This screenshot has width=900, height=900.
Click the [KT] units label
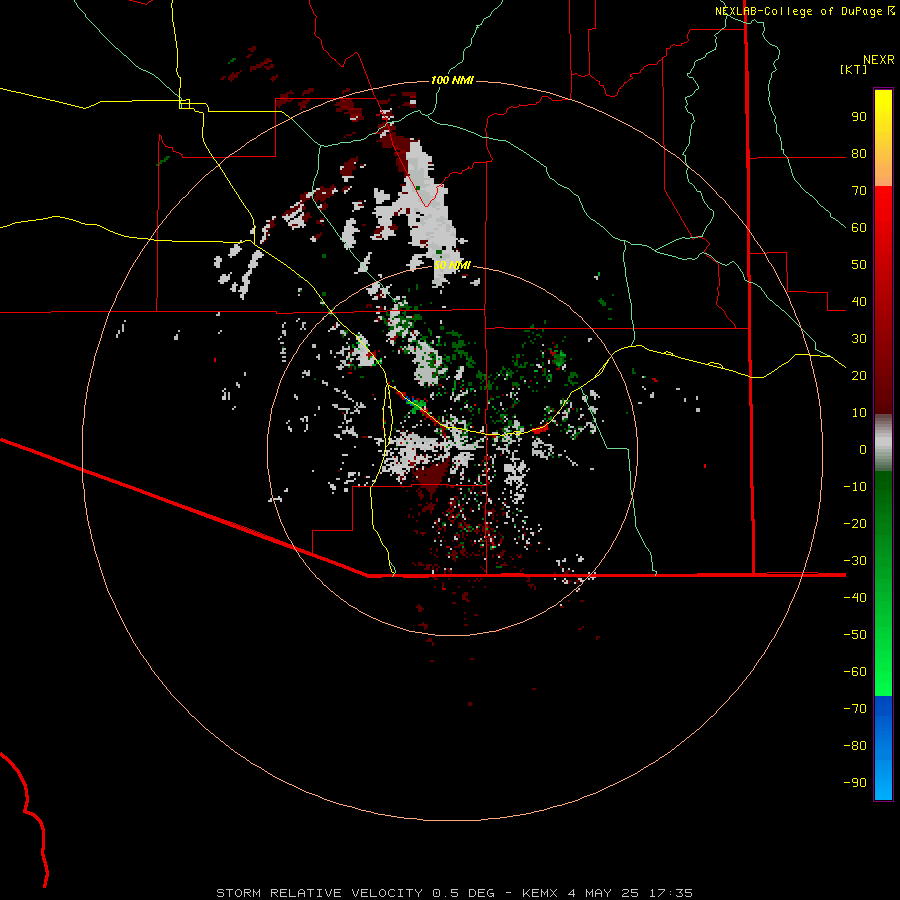coord(853,69)
